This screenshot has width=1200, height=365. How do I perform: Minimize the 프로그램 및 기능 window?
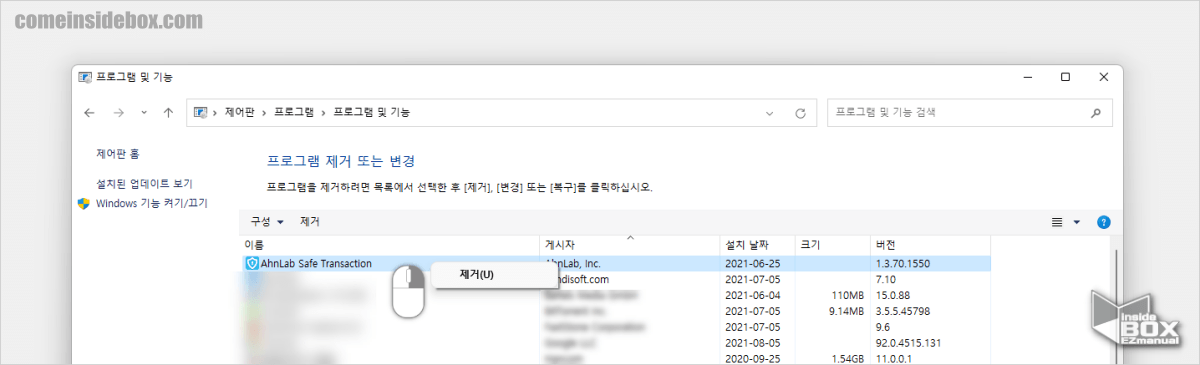[1027, 77]
